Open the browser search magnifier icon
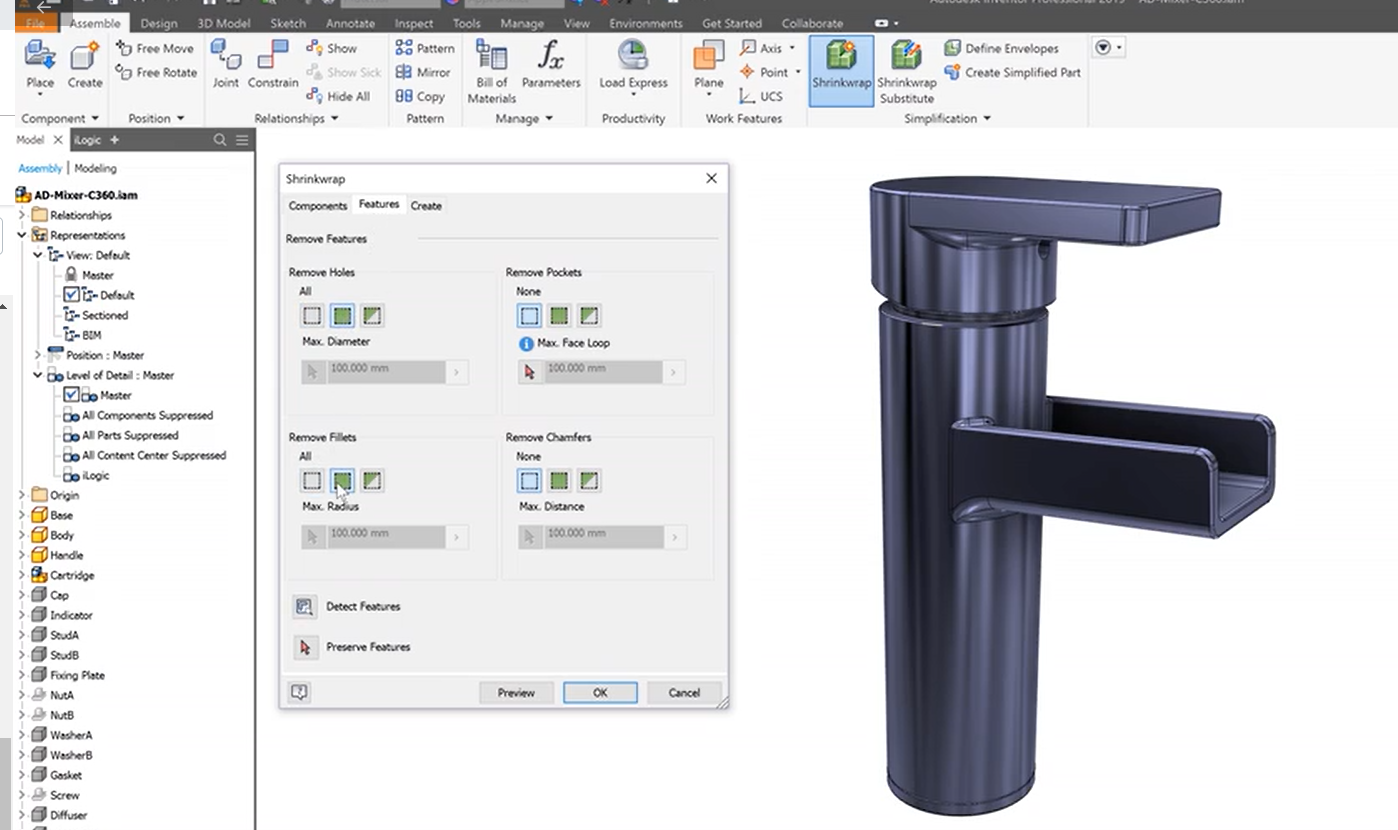This screenshot has width=1398, height=830. pyautogui.click(x=220, y=140)
